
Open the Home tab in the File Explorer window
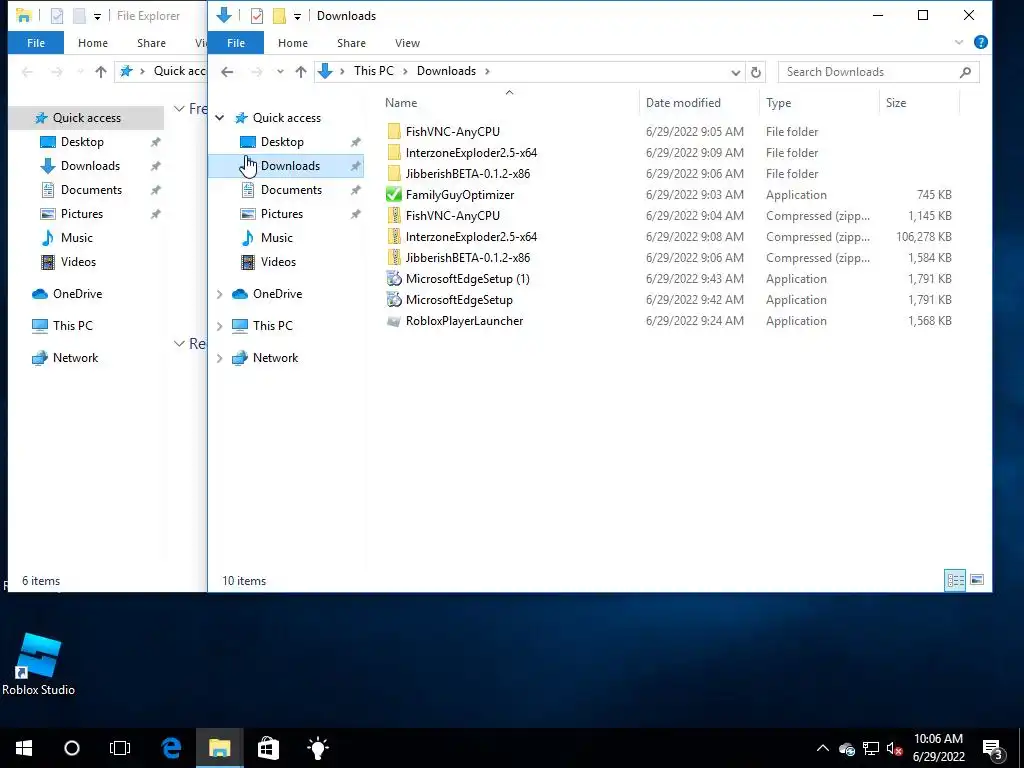click(x=93, y=43)
